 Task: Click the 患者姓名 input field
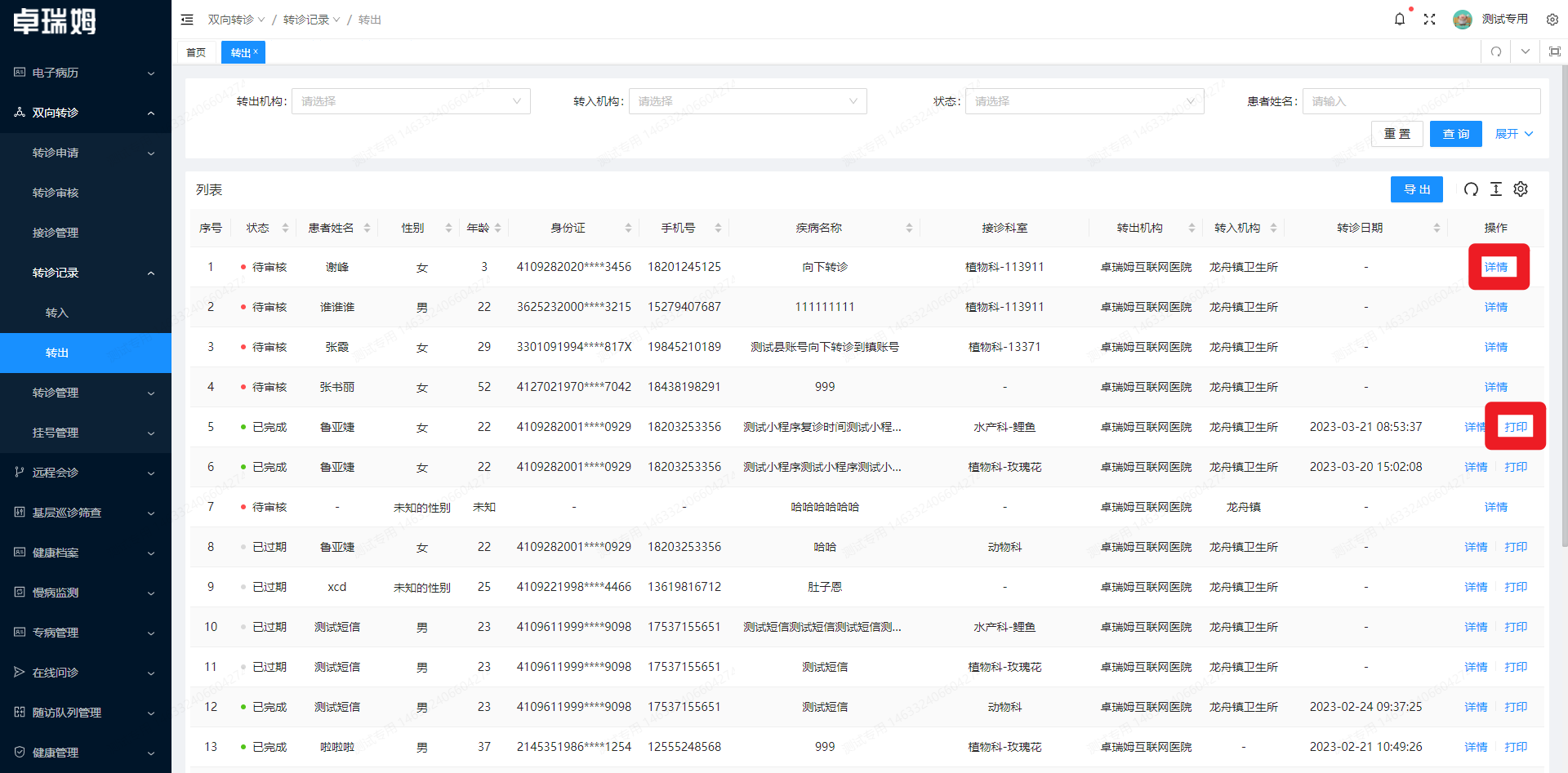(x=1421, y=101)
